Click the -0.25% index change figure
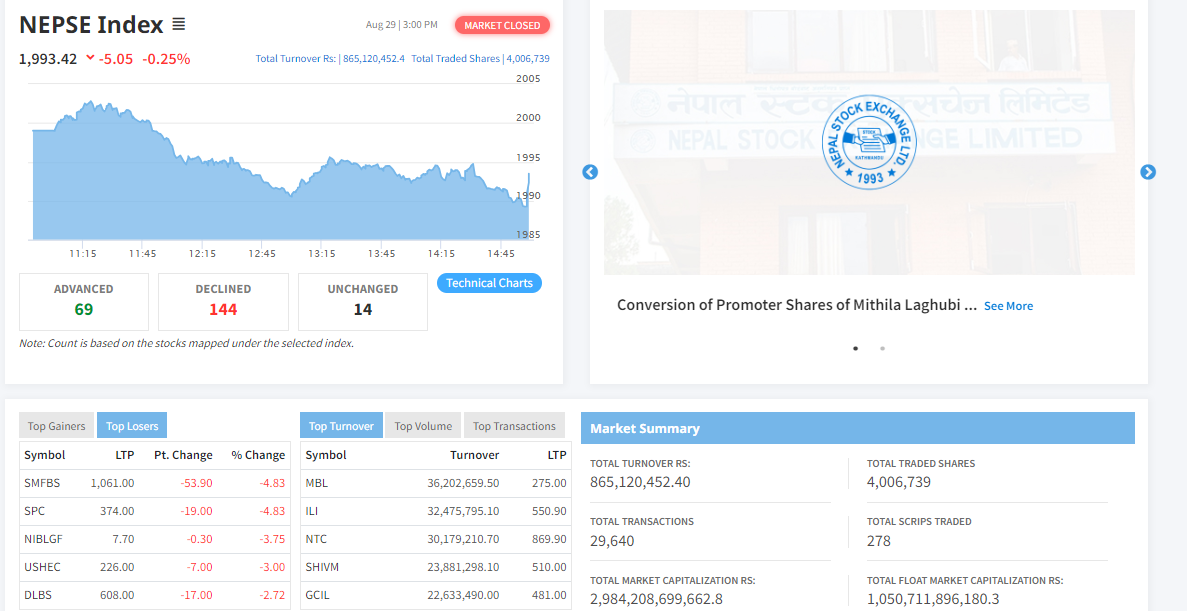 tap(167, 59)
